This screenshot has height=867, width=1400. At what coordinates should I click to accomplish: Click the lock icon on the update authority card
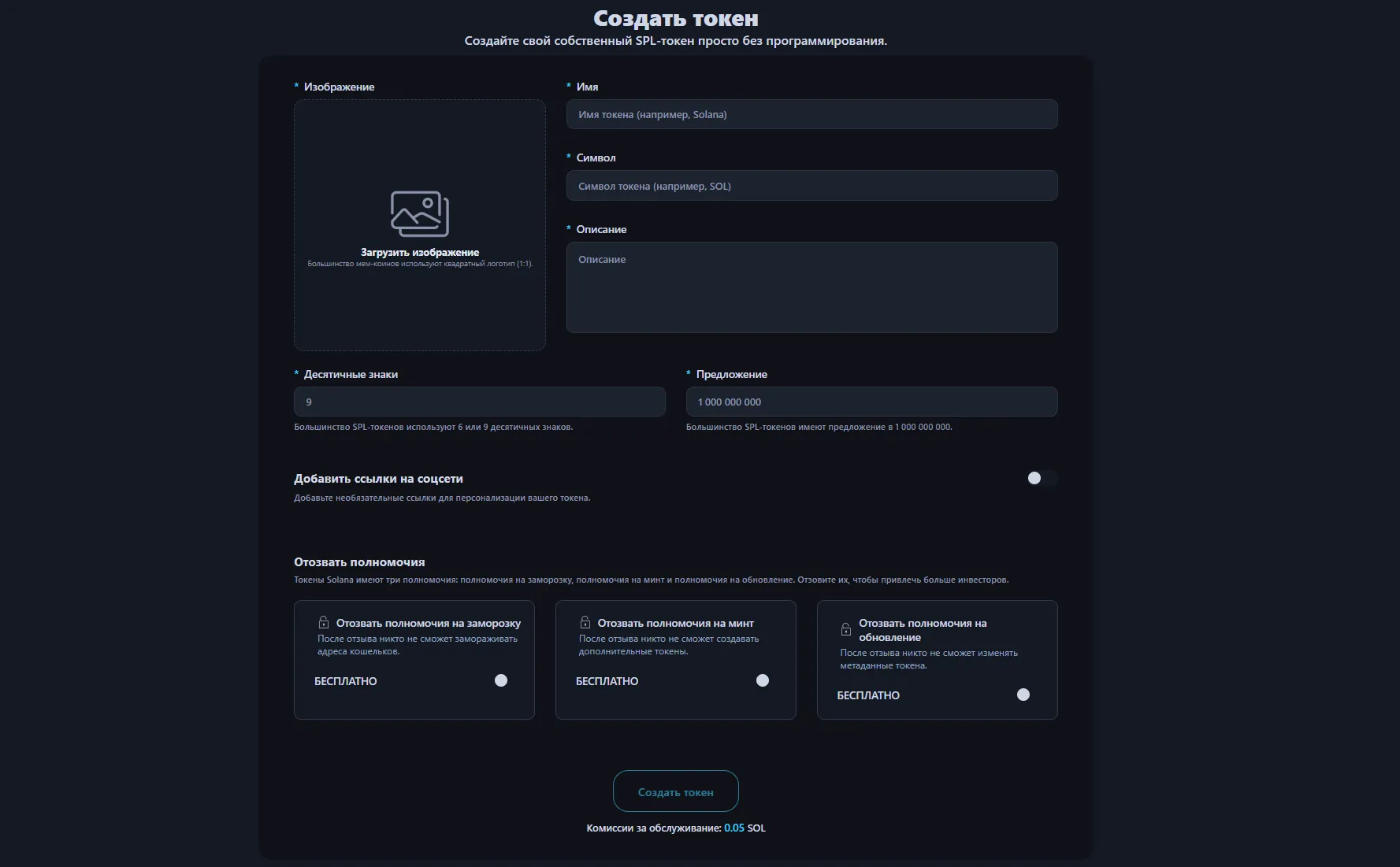point(845,630)
